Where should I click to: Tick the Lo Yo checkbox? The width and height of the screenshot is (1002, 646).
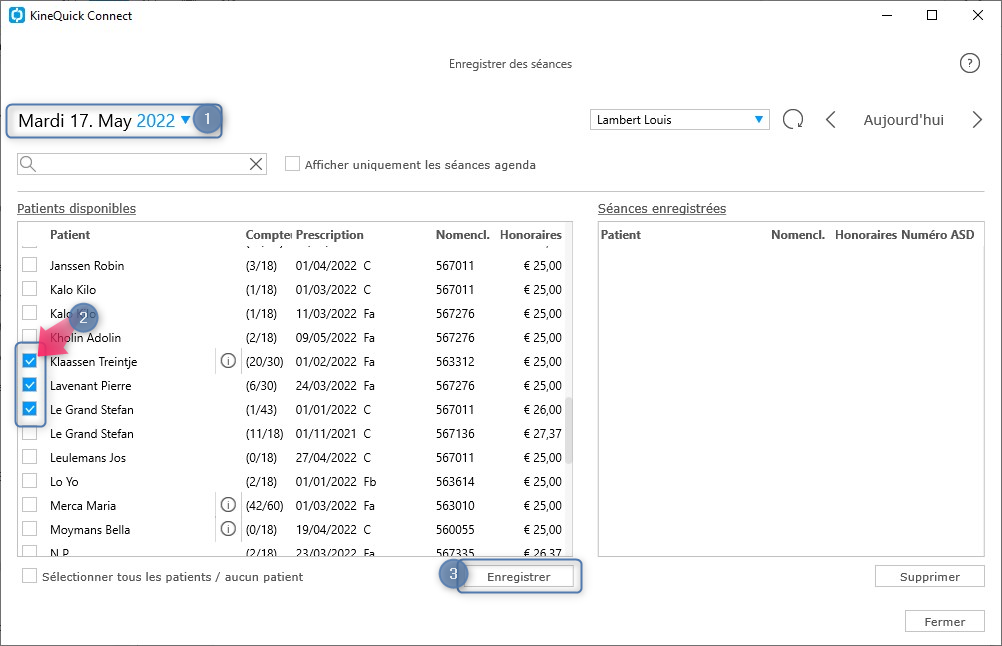tap(29, 481)
